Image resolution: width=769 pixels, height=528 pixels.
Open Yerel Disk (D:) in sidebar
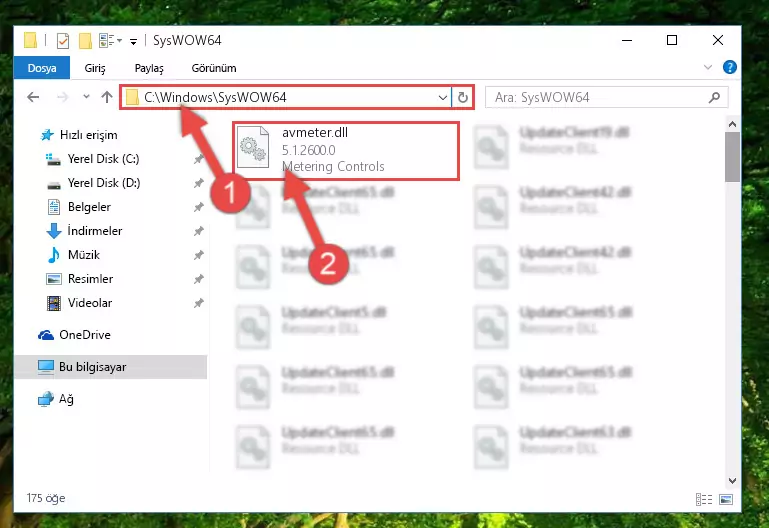[x=104, y=183]
